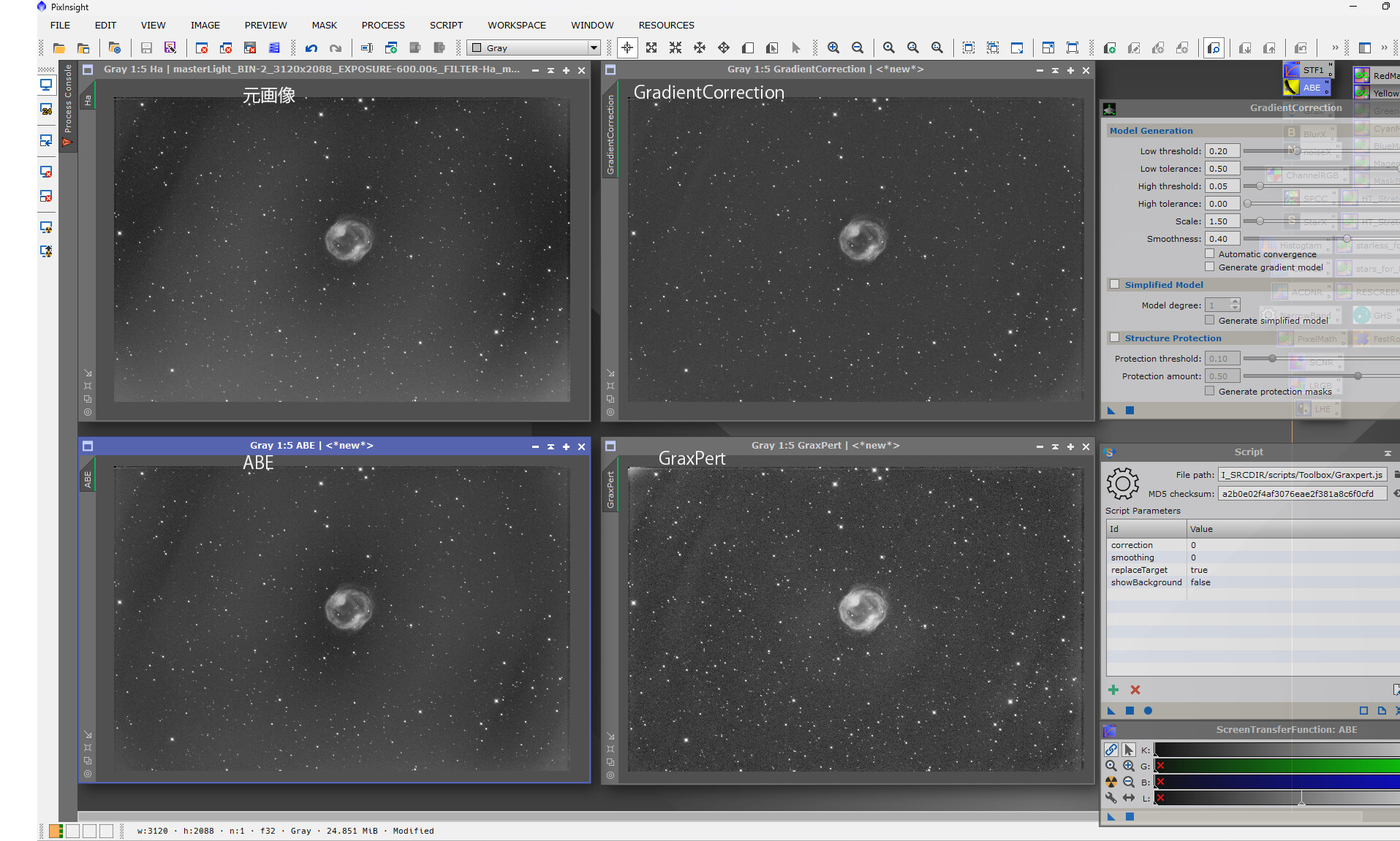This screenshot has height=841, width=1400.
Task: Click the Script panel's blue Apply Global circle
Action: (x=1148, y=710)
